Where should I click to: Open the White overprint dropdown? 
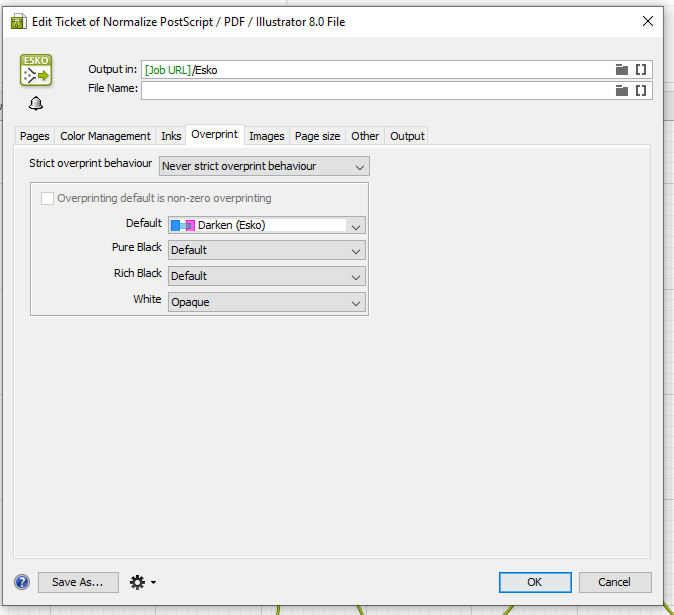coord(267,302)
